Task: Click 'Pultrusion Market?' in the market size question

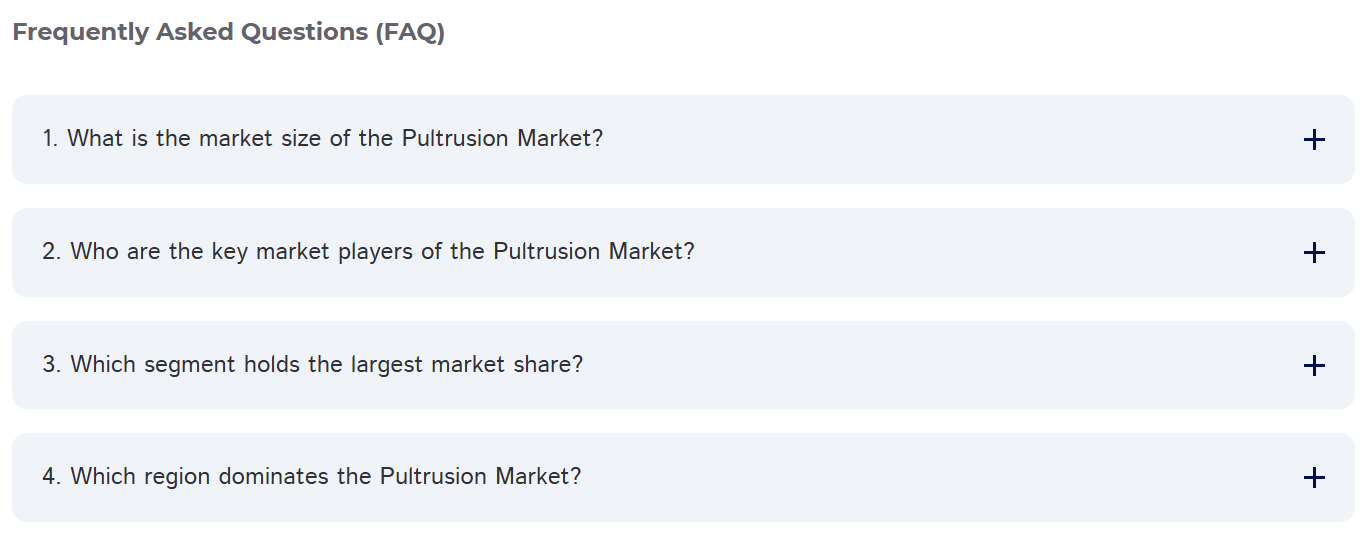Action: (502, 138)
